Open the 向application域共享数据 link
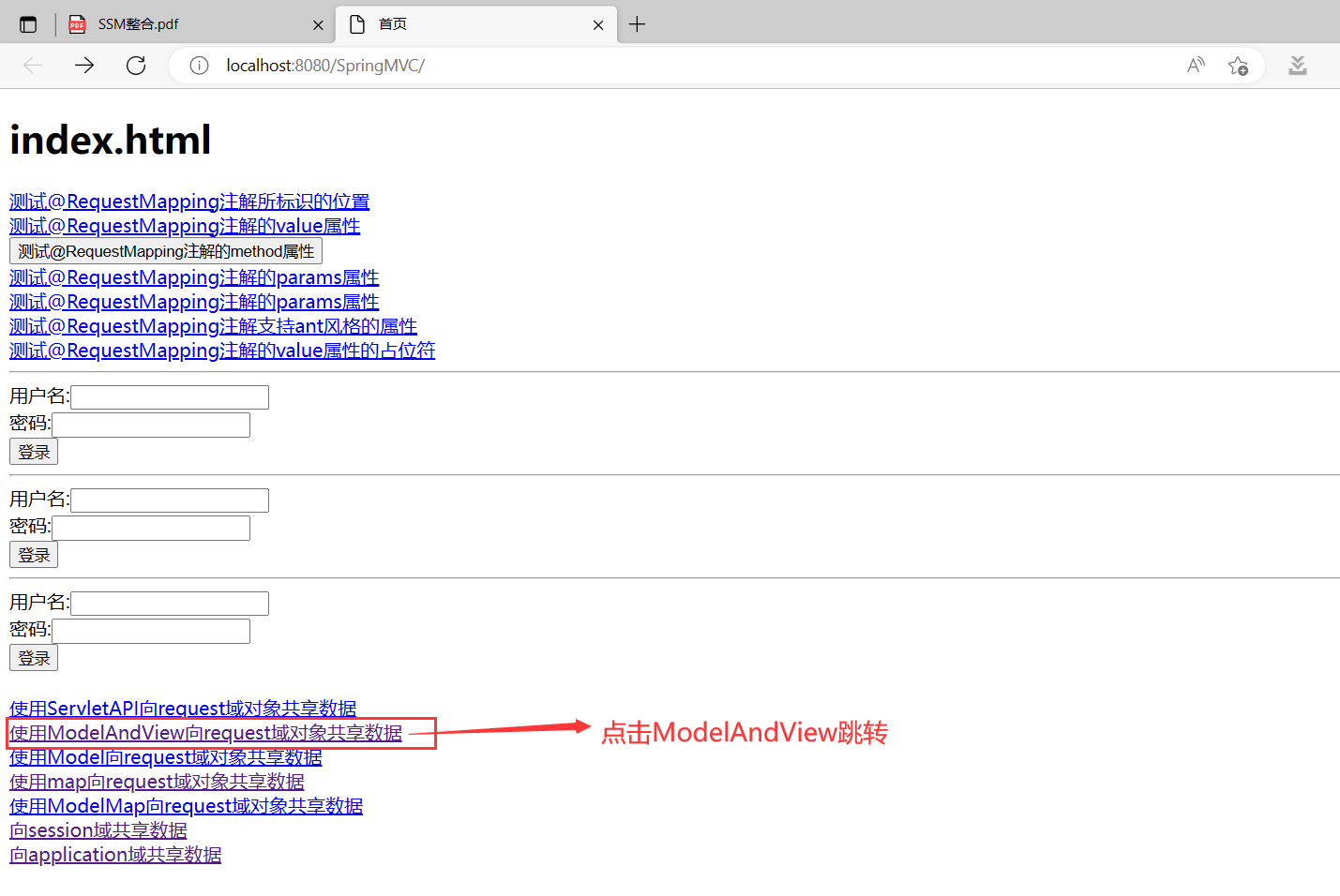 (115, 855)
